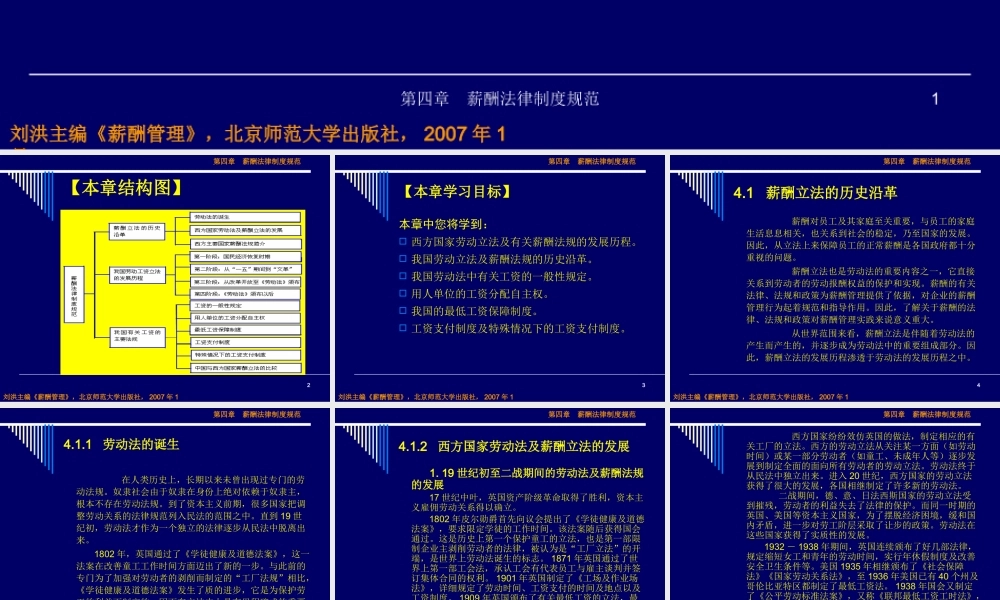Click chart box 西方主要国家薪酬法规简介
The height and width of the screenshot is (600, 1000).
coord(246,244)
